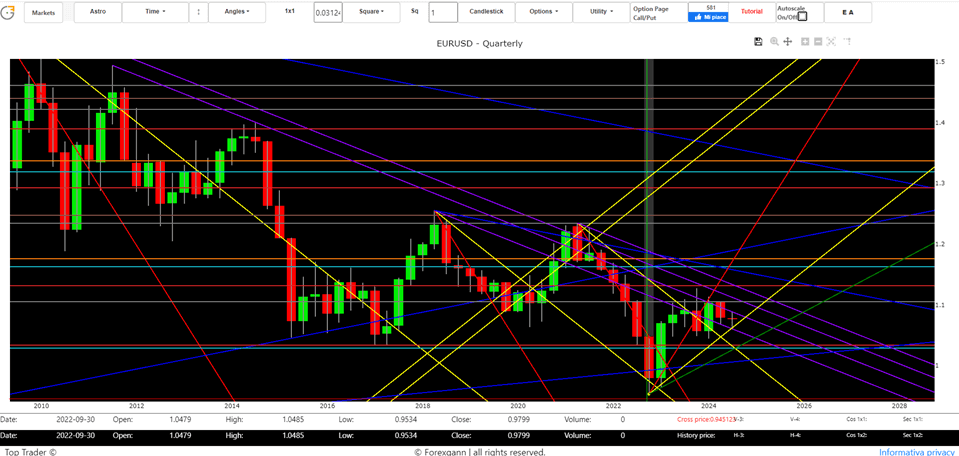Click the zoom in plus icon
The width and height of the screenshot is (959, 456).
(805, 42)
